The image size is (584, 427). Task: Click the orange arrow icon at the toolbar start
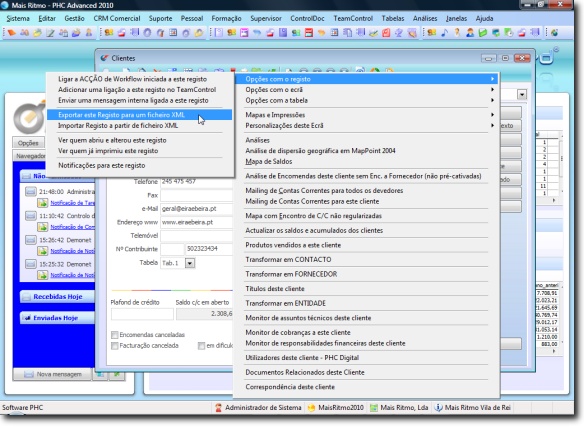coord(12,33)
